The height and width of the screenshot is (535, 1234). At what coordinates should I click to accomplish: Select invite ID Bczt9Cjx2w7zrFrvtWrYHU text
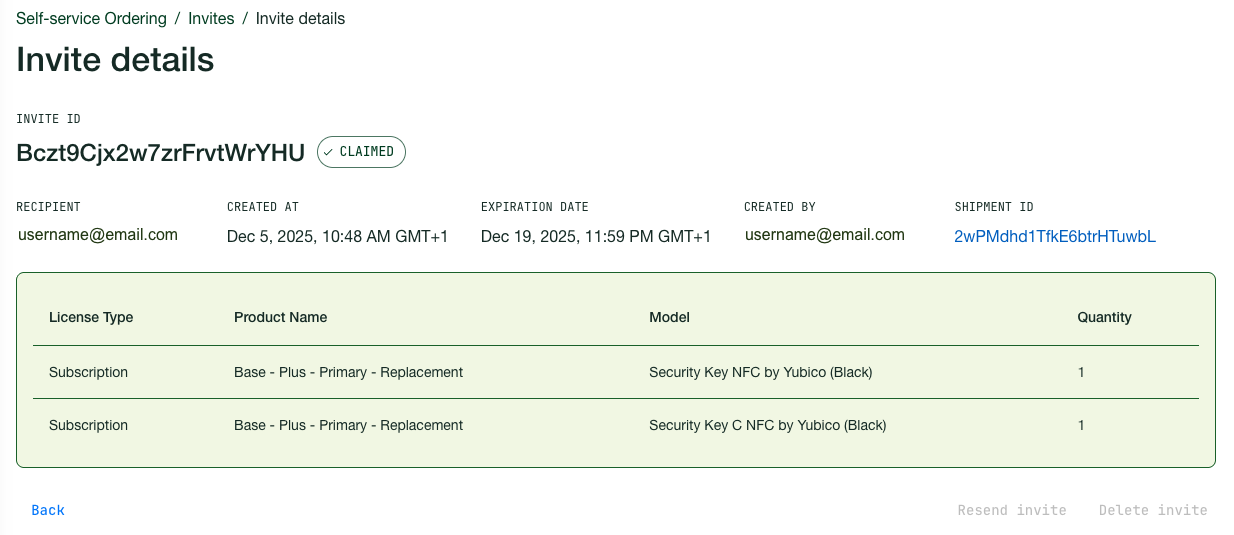pyautogui.click(x=160, y=153)
